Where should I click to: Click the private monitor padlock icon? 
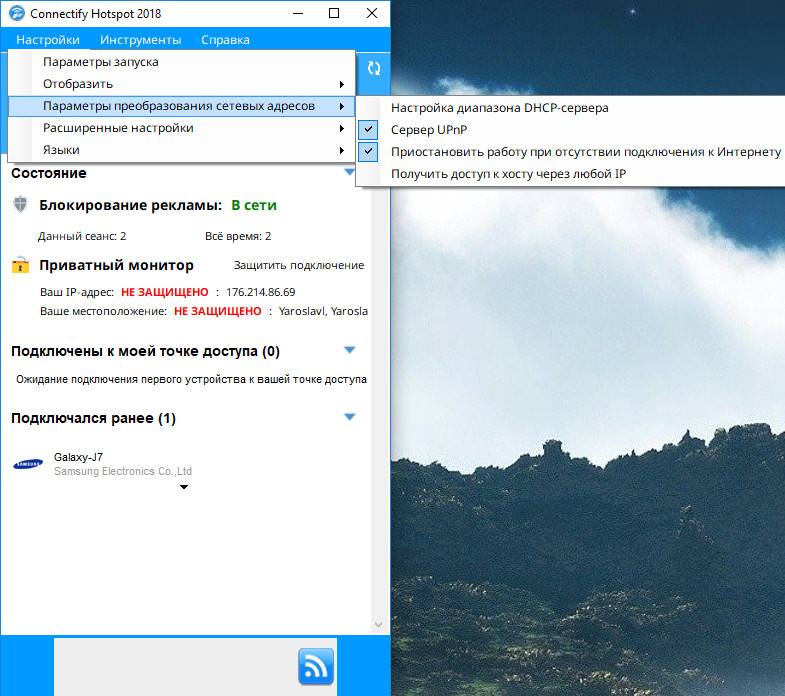coord(21,265)
